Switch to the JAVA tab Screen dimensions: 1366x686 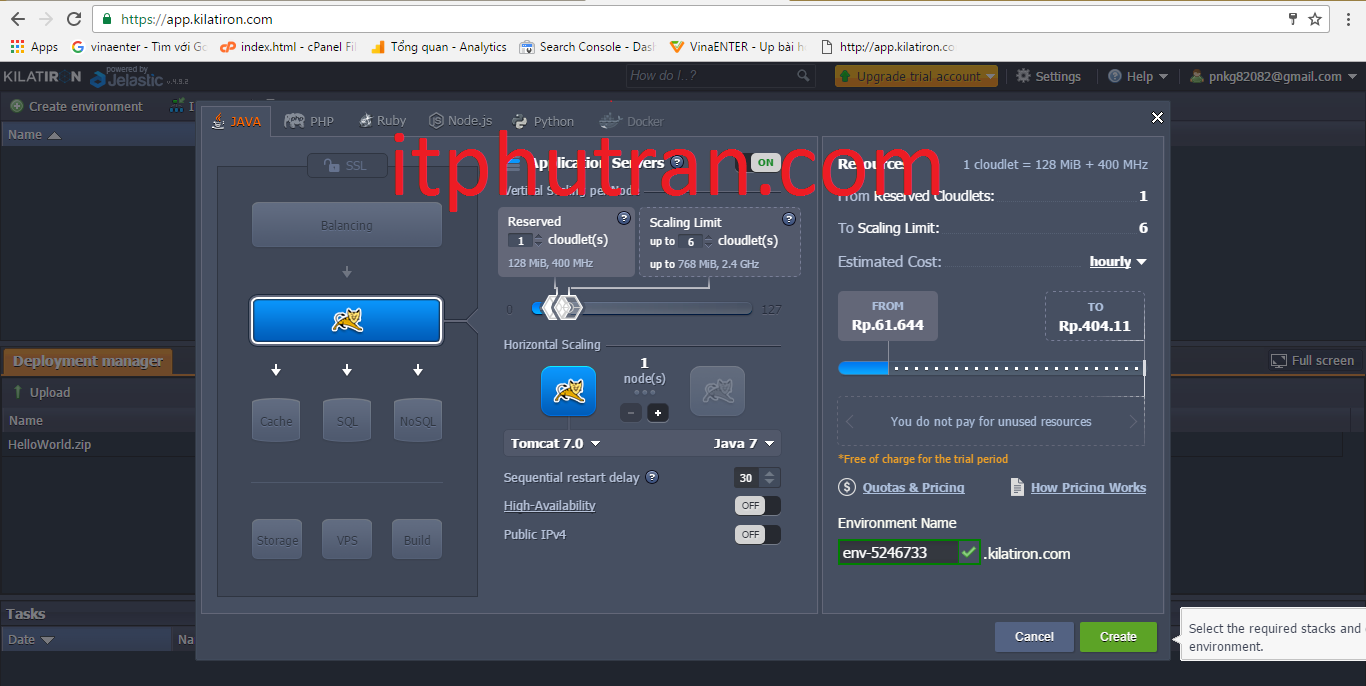[x=236, y=121]
